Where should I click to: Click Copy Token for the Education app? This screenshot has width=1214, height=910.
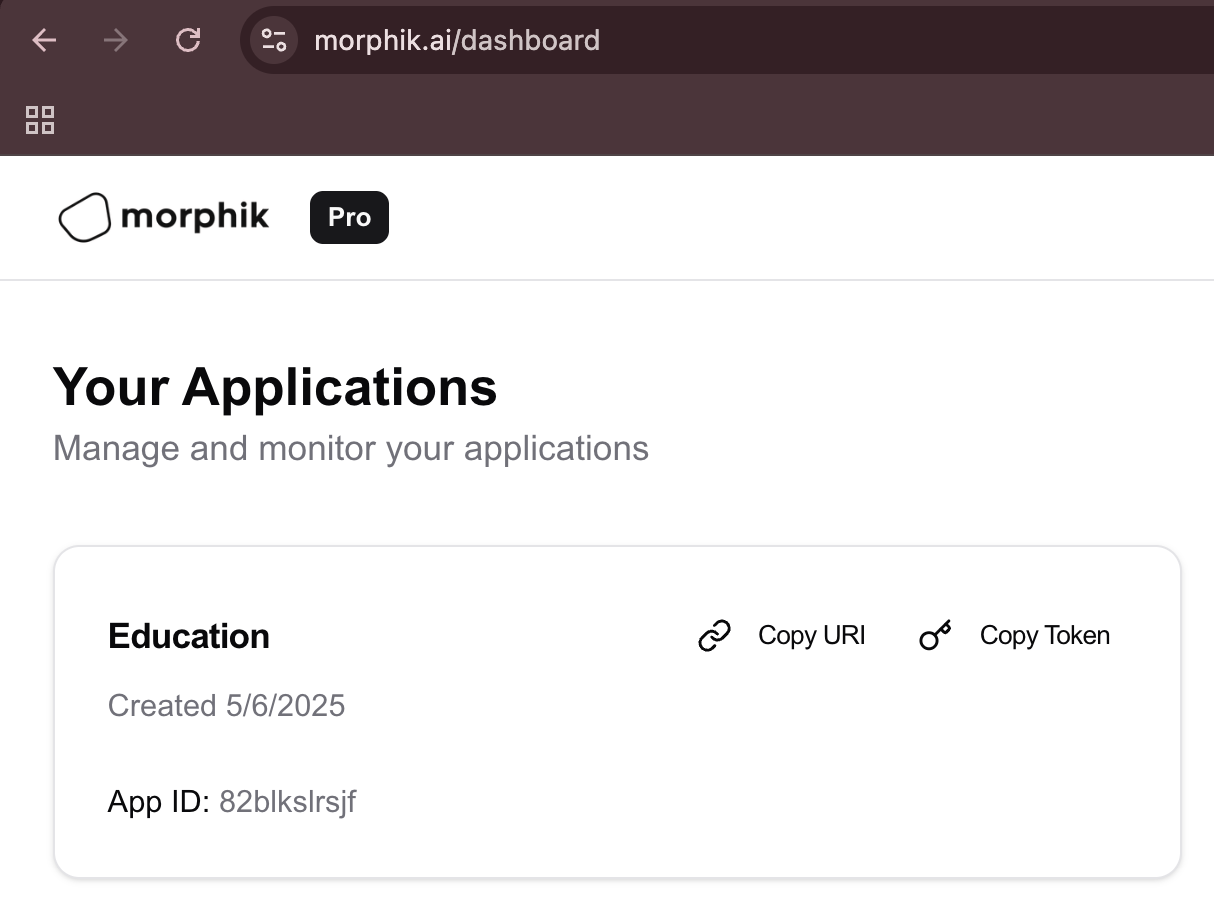1044,635
